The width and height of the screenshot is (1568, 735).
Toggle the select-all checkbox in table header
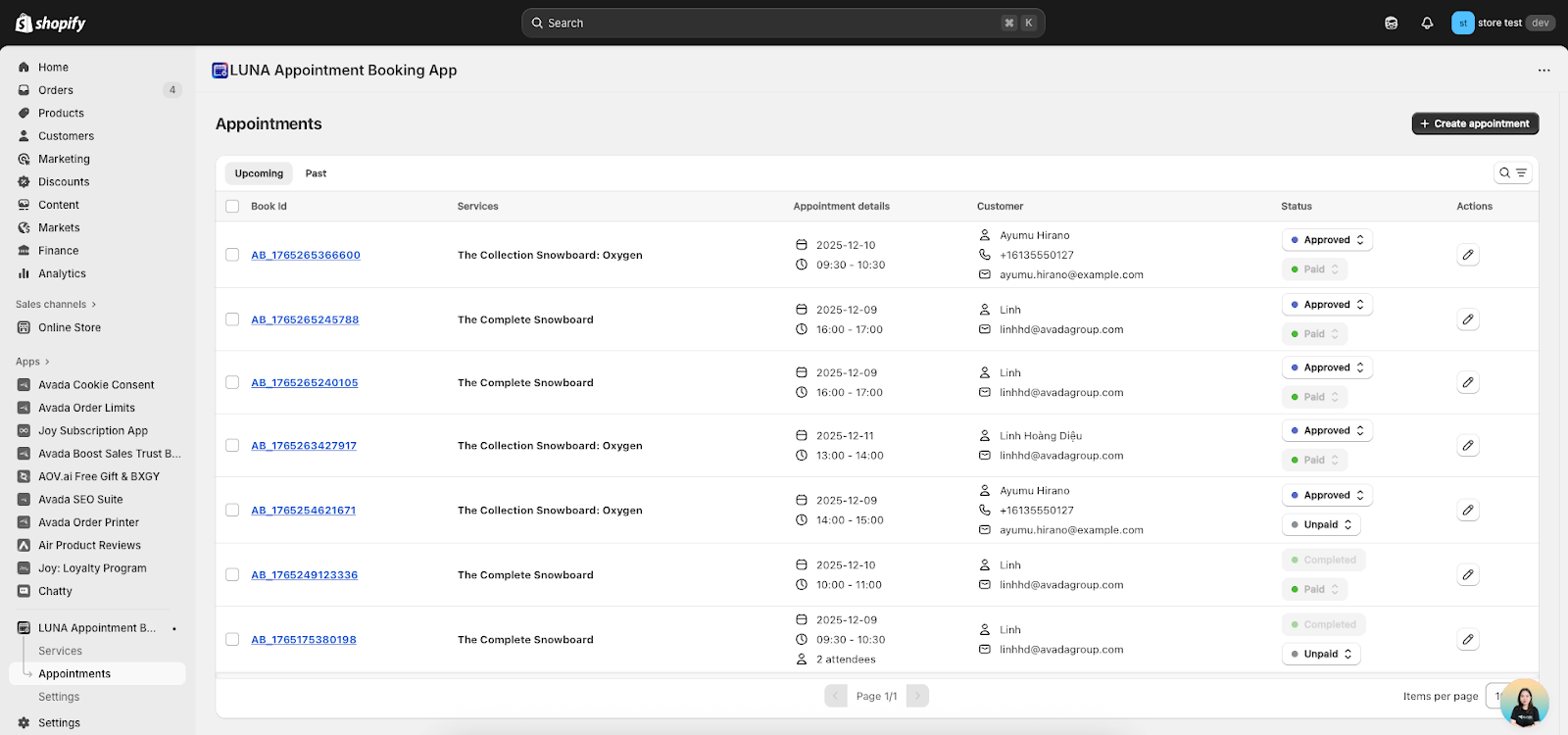click(x=232, y=207)
